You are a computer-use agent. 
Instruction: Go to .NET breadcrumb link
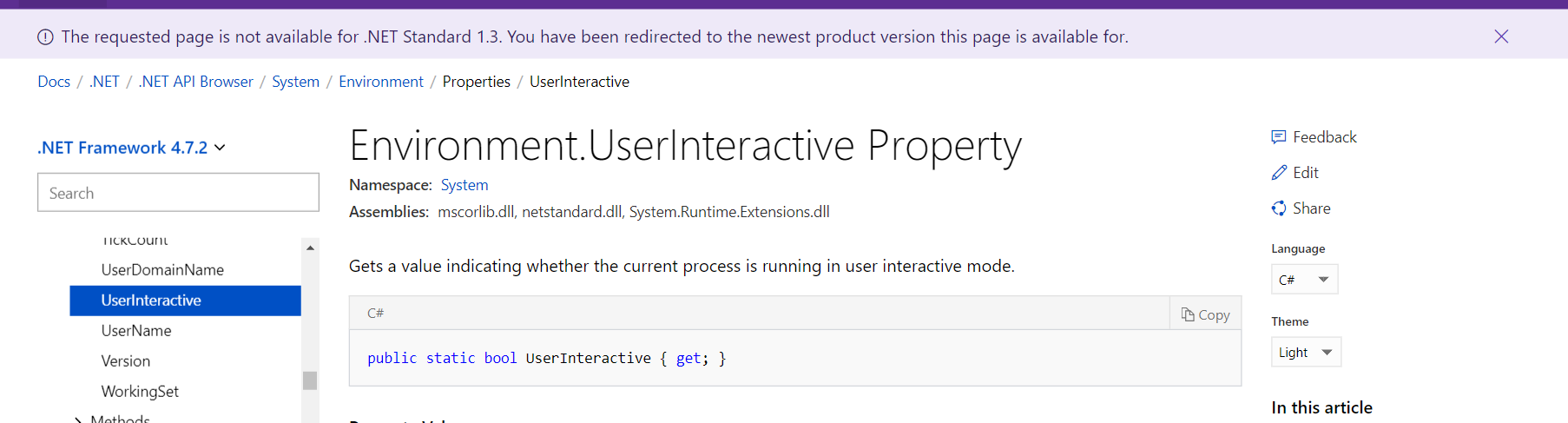coord(104,82)
